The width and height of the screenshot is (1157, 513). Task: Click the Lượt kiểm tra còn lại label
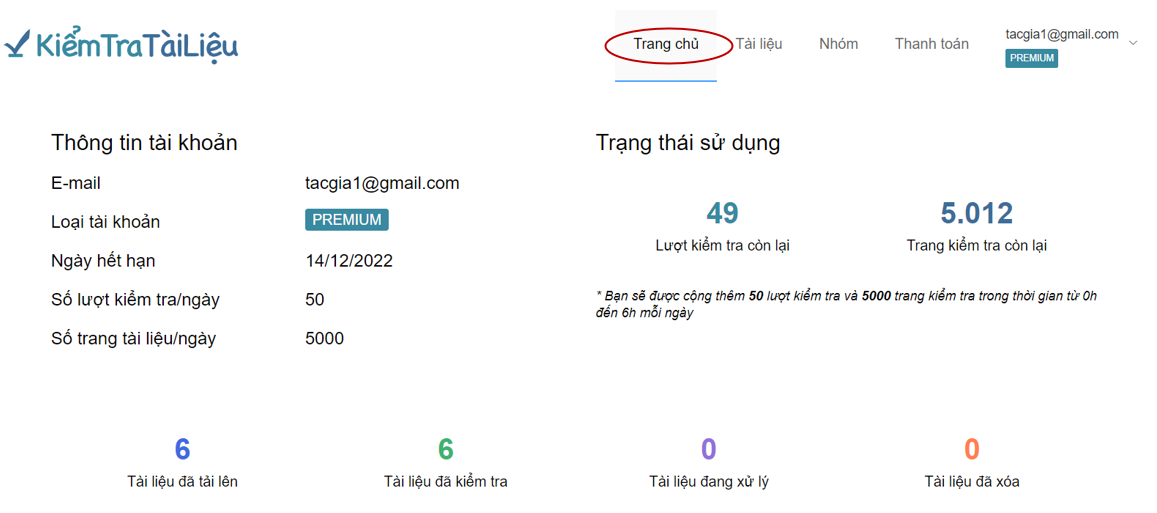click(x=722, y=246)
